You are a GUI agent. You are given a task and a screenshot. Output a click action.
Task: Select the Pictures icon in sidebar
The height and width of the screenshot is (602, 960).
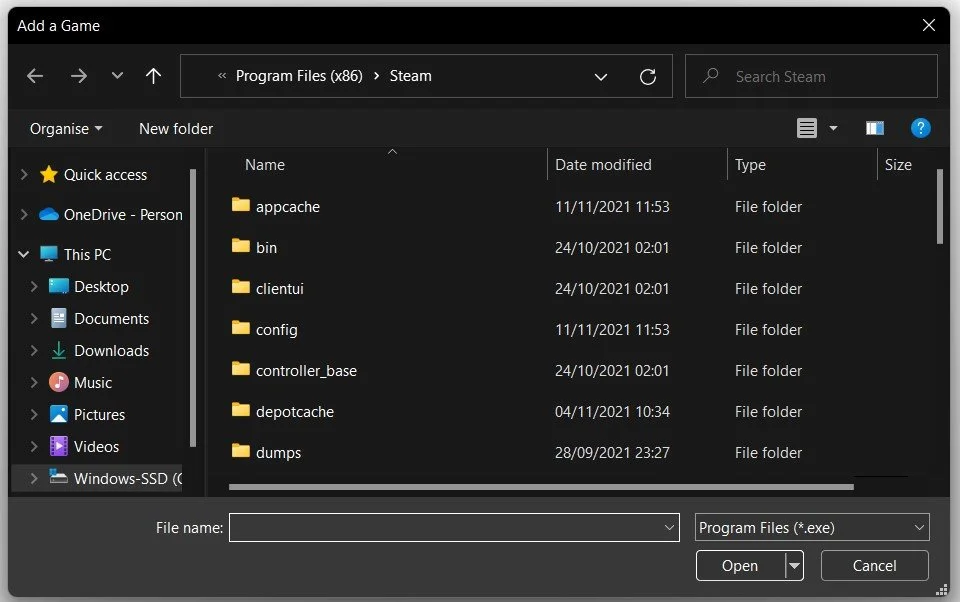[58, 414]
